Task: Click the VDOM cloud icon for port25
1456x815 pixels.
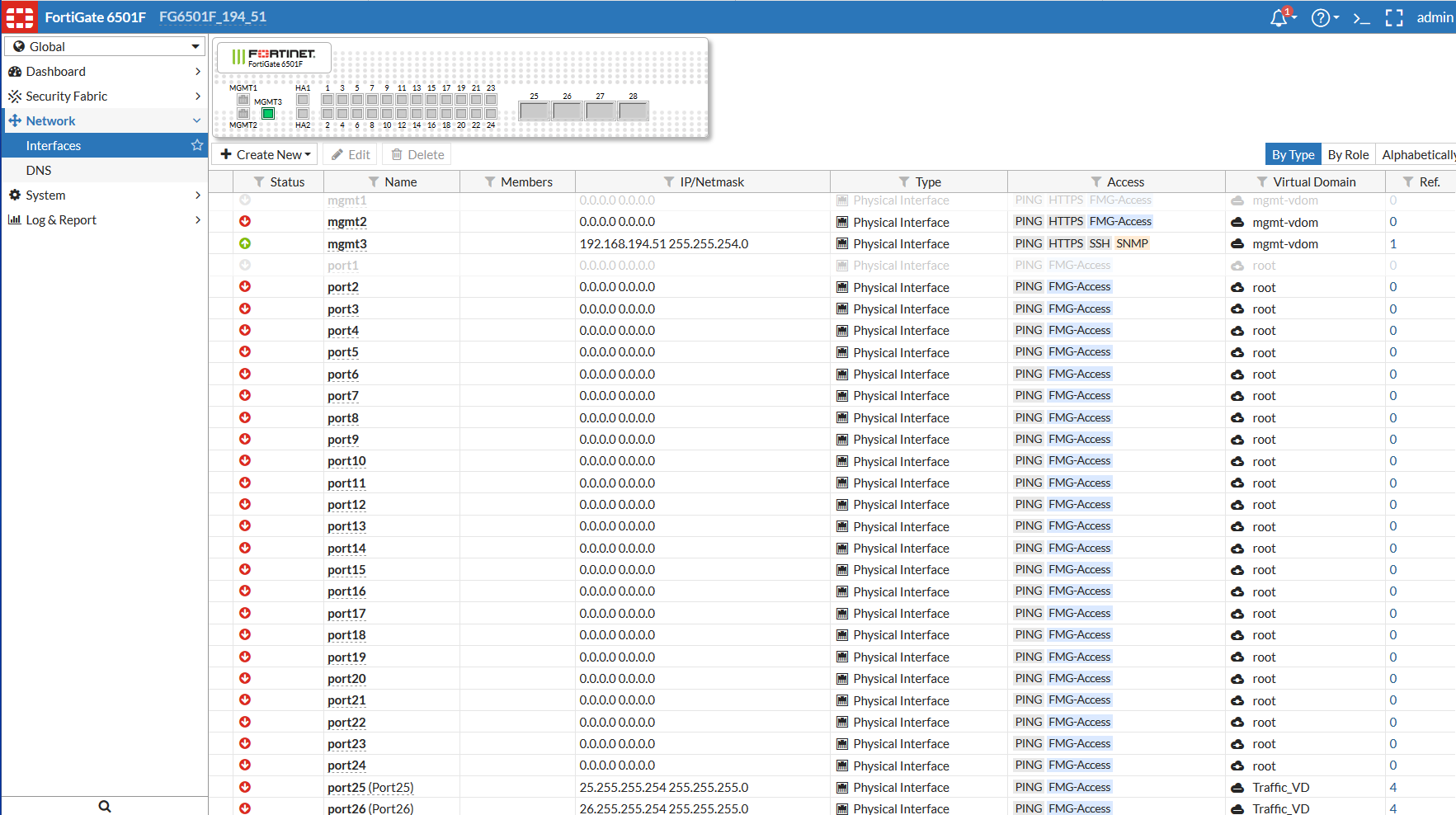Action: click(1237, 787)
